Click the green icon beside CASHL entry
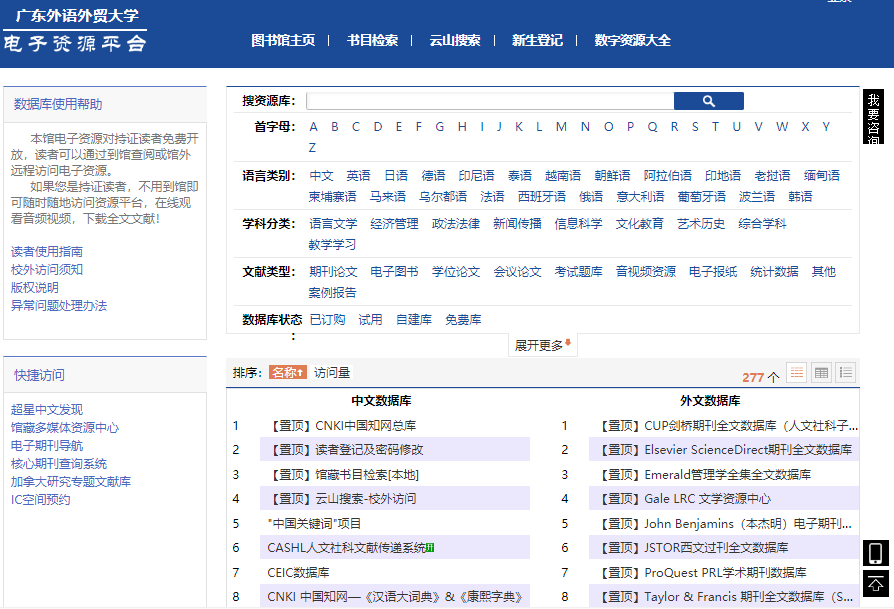This screenshot has height=609, width=894. tap(430, 548)
